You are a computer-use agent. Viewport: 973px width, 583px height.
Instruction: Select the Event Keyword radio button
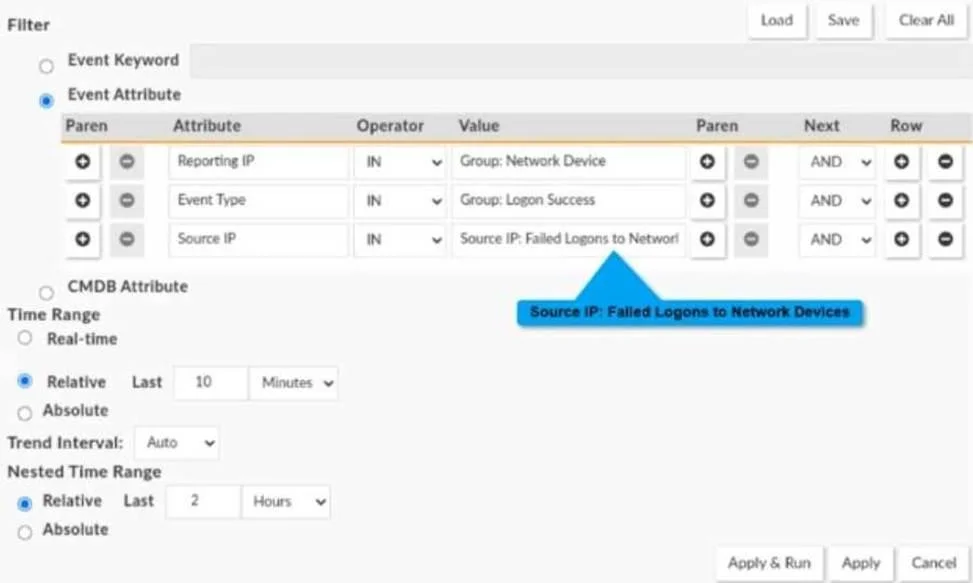pos(47,66)
